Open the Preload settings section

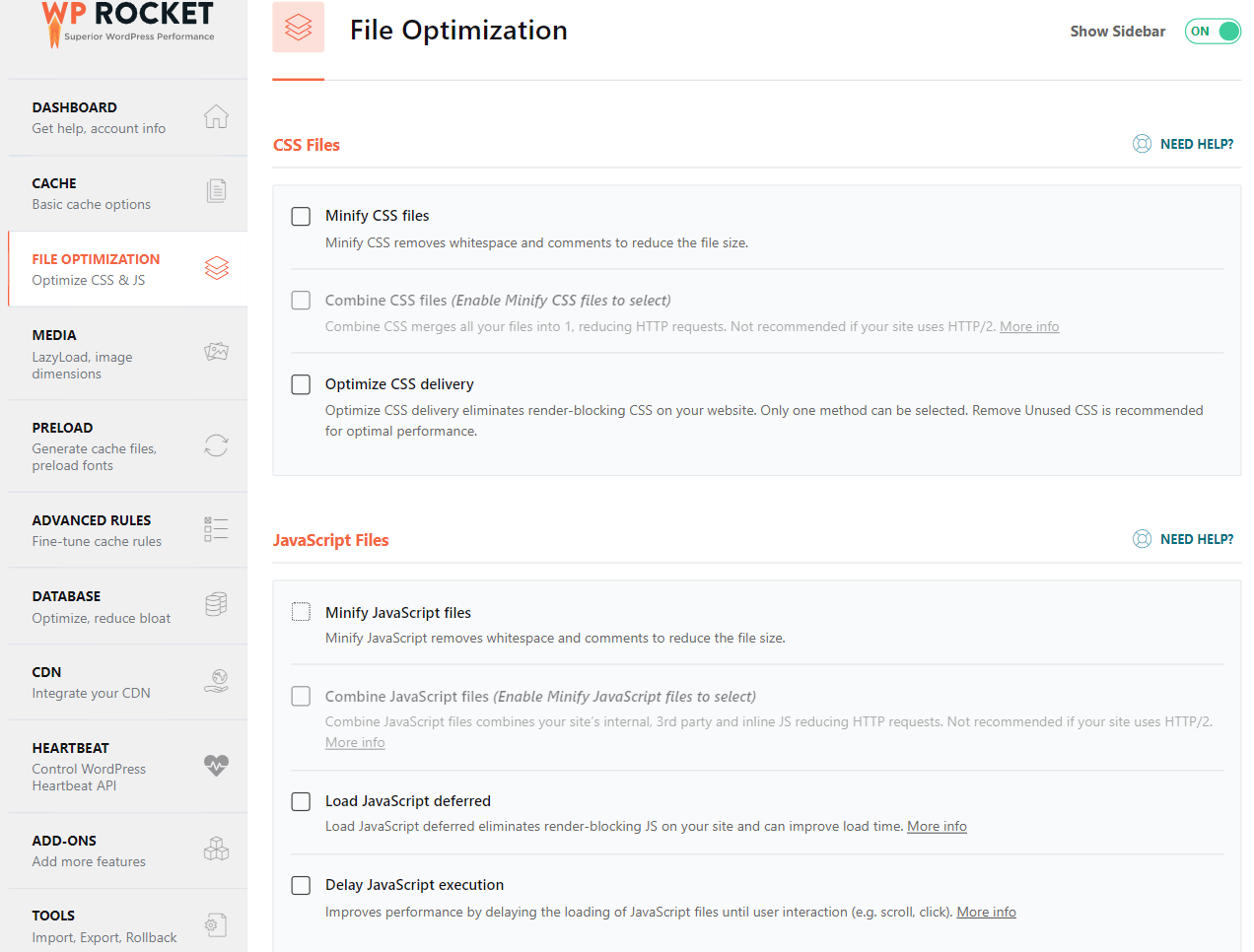click(127, 446)
